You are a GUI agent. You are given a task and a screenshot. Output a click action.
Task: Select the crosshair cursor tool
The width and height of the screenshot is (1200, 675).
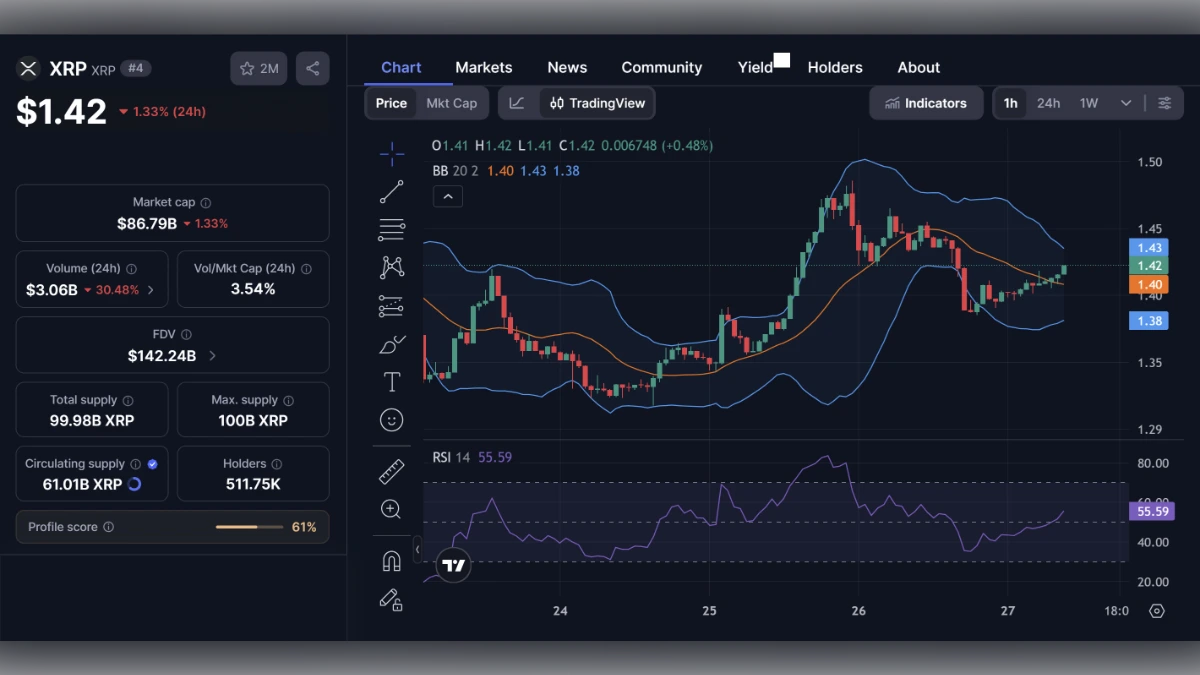[391, 153]
